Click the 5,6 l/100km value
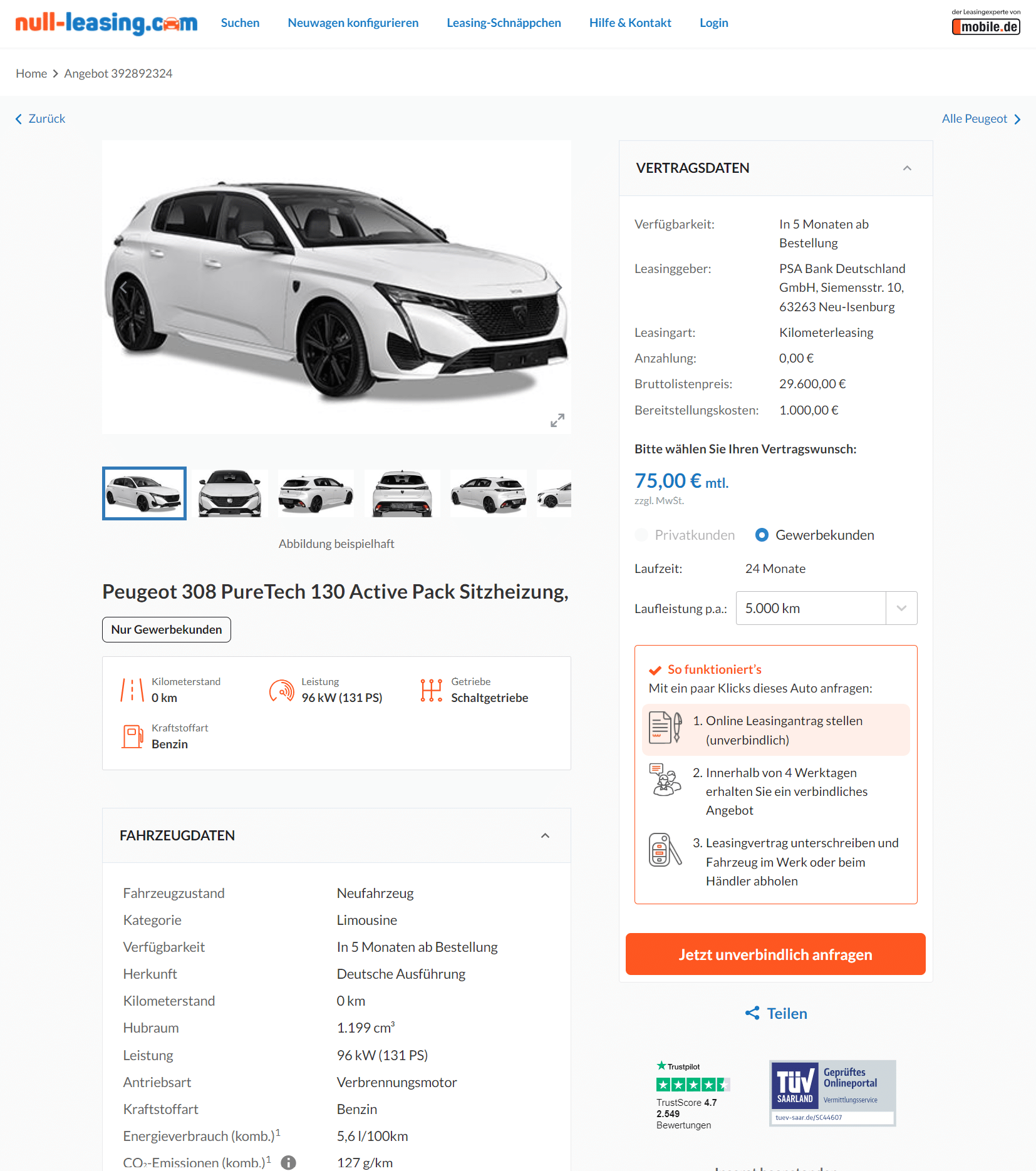The height and width of the screenshot is (1171, 1036). pos(372,1136)
